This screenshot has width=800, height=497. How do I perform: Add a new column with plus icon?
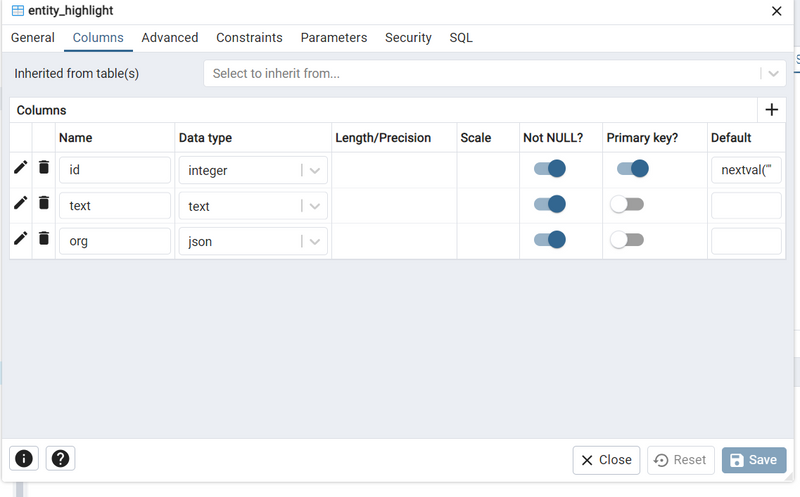[771, 110]
